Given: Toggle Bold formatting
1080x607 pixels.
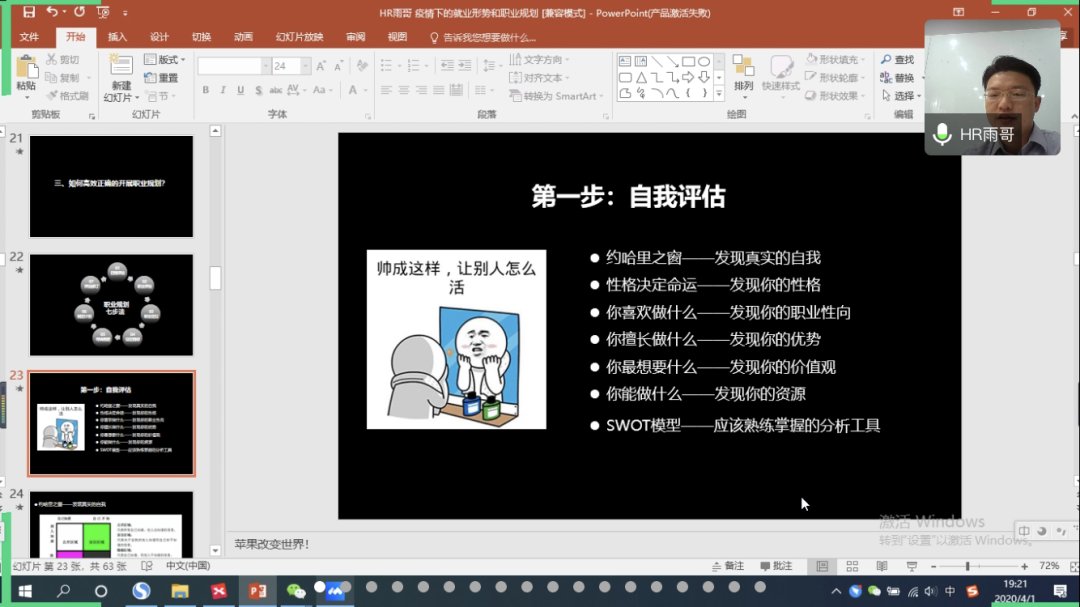Looking at the screenshot, I should [206, 90].
